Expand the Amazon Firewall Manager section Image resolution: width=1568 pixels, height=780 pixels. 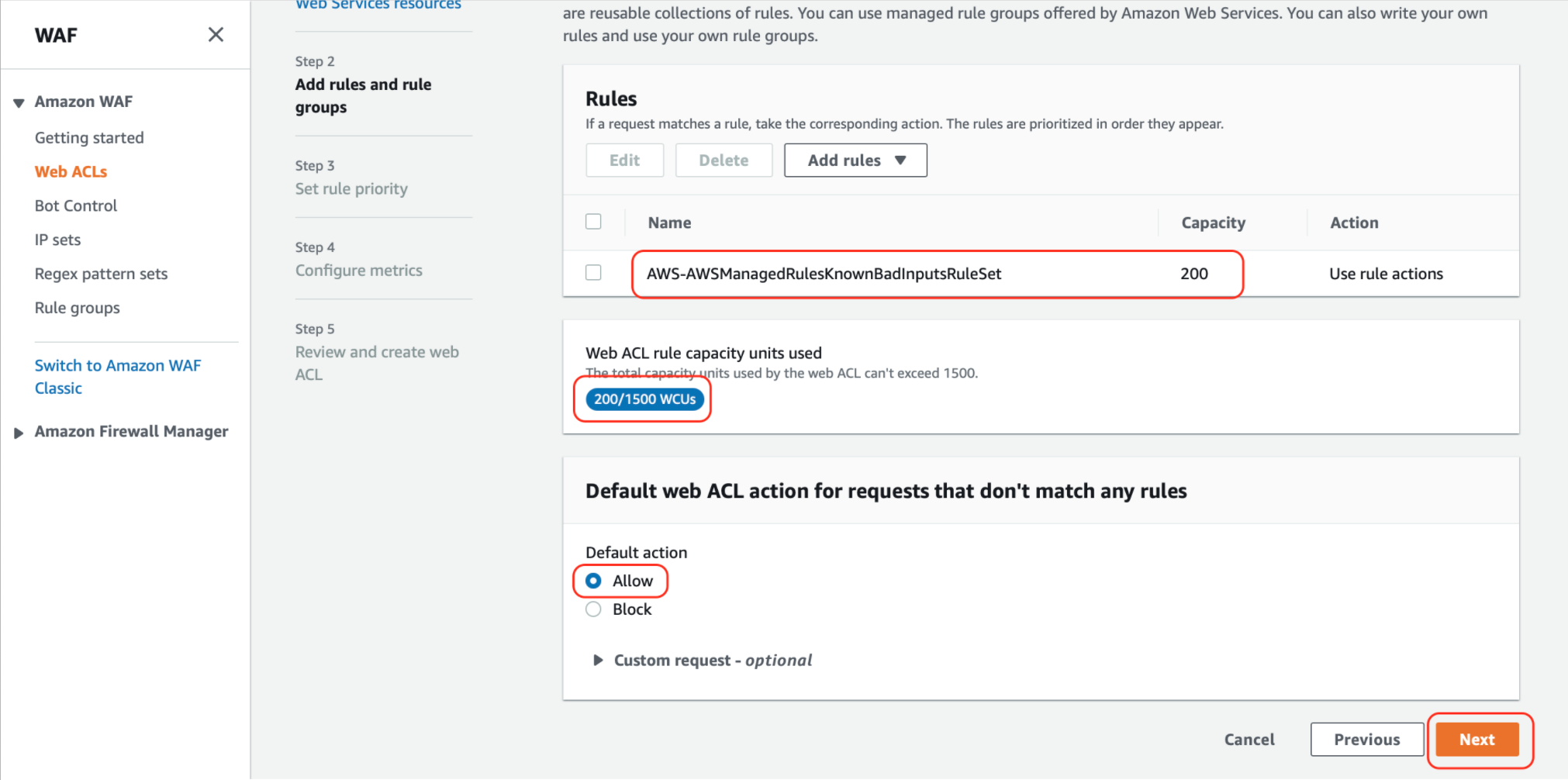19,433
